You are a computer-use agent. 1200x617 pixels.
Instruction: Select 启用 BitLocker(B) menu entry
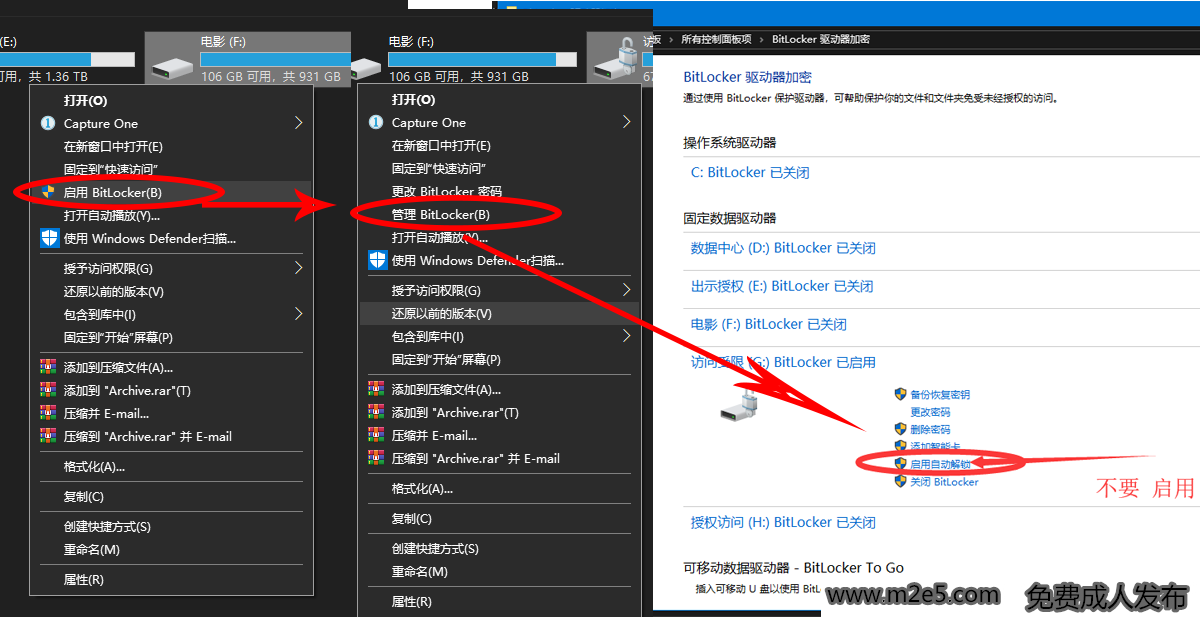tap(172, 192)
